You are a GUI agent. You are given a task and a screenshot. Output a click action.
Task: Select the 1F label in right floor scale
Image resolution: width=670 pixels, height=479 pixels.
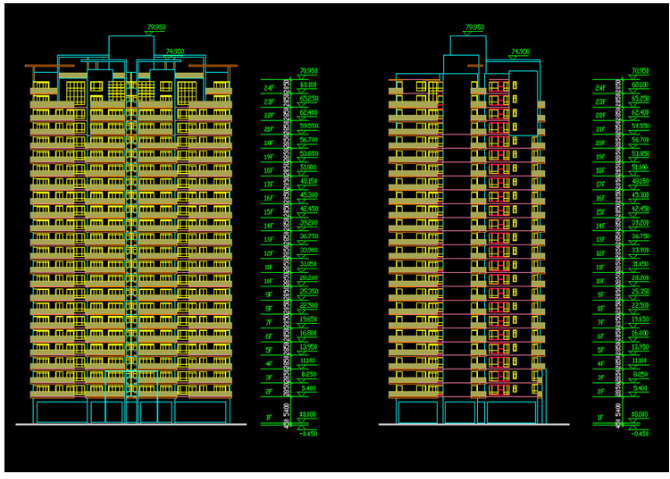[x=601, y=415]
